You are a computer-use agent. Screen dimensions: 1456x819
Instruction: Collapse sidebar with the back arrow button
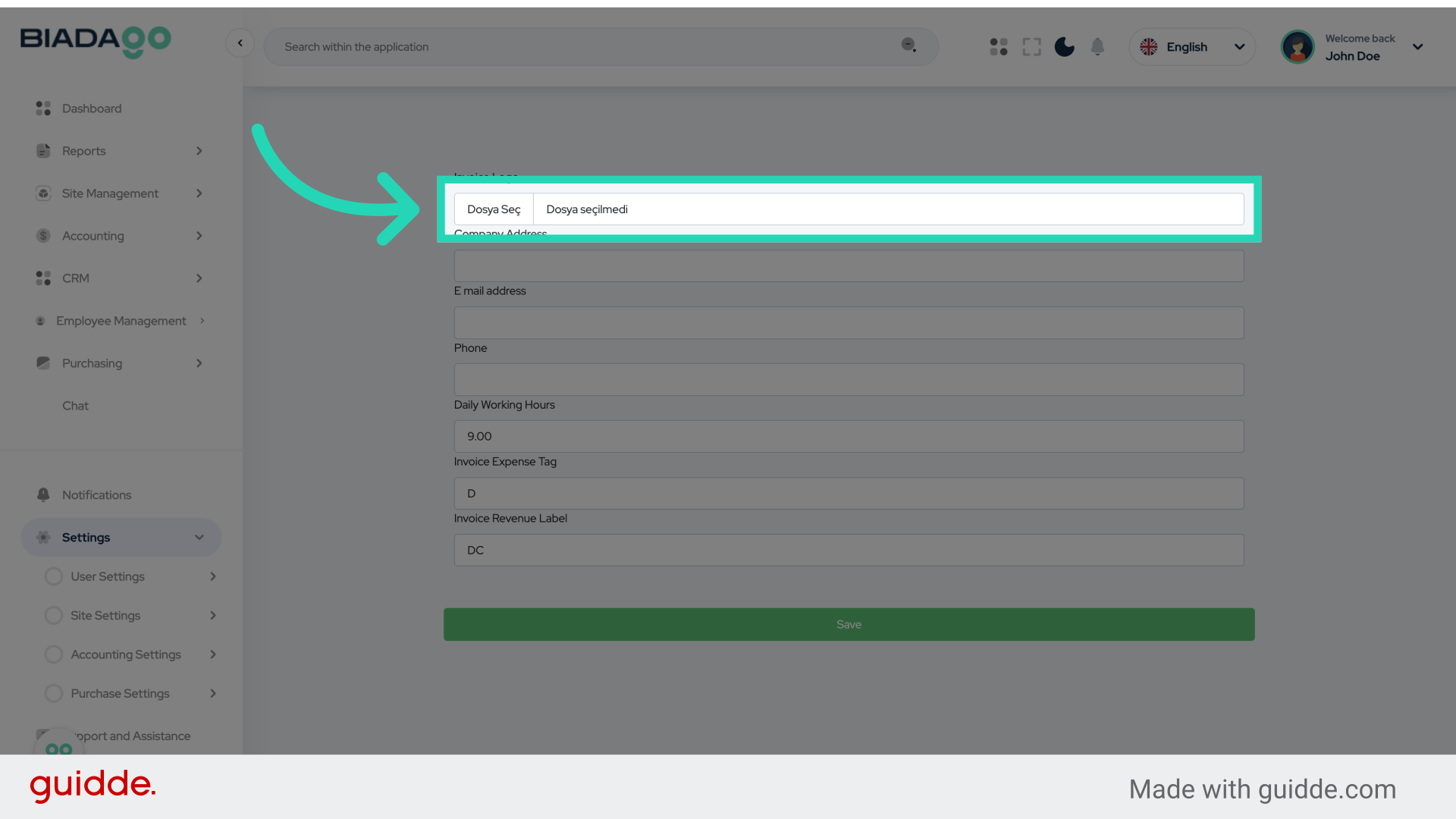240,43
